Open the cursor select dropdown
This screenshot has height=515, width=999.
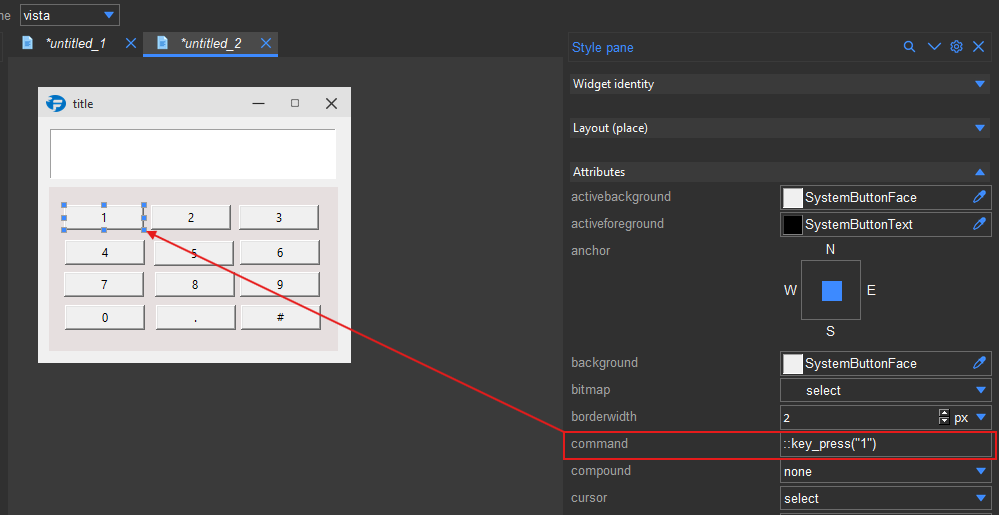(886, 498)
